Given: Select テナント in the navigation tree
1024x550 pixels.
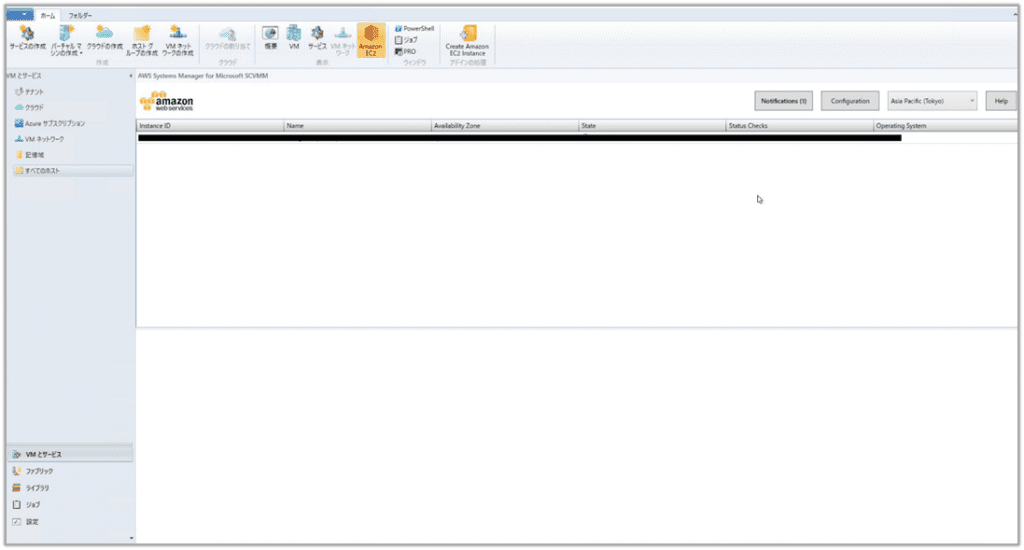Looking at the screenshot, I should tap(29, 92).
